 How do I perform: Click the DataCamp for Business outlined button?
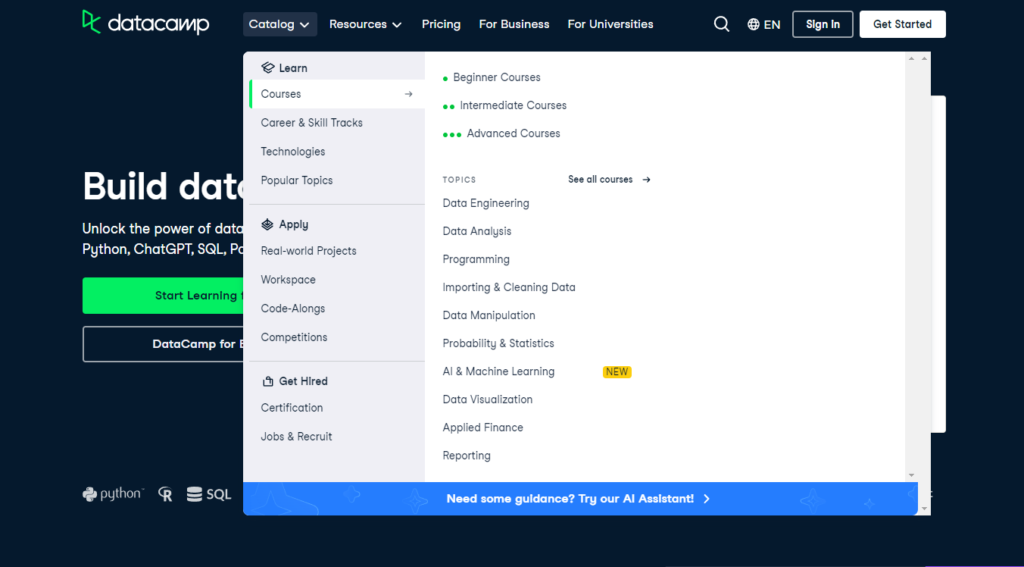(163, 344)
